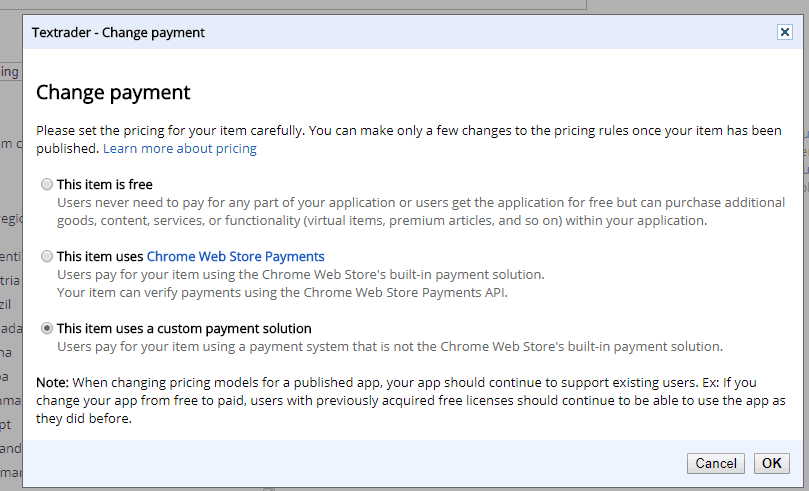The height and width of the screenshot is (491, 809).
Task: Click the 'Textrader - Change payment' title bar text
Action: coord(118,32)
